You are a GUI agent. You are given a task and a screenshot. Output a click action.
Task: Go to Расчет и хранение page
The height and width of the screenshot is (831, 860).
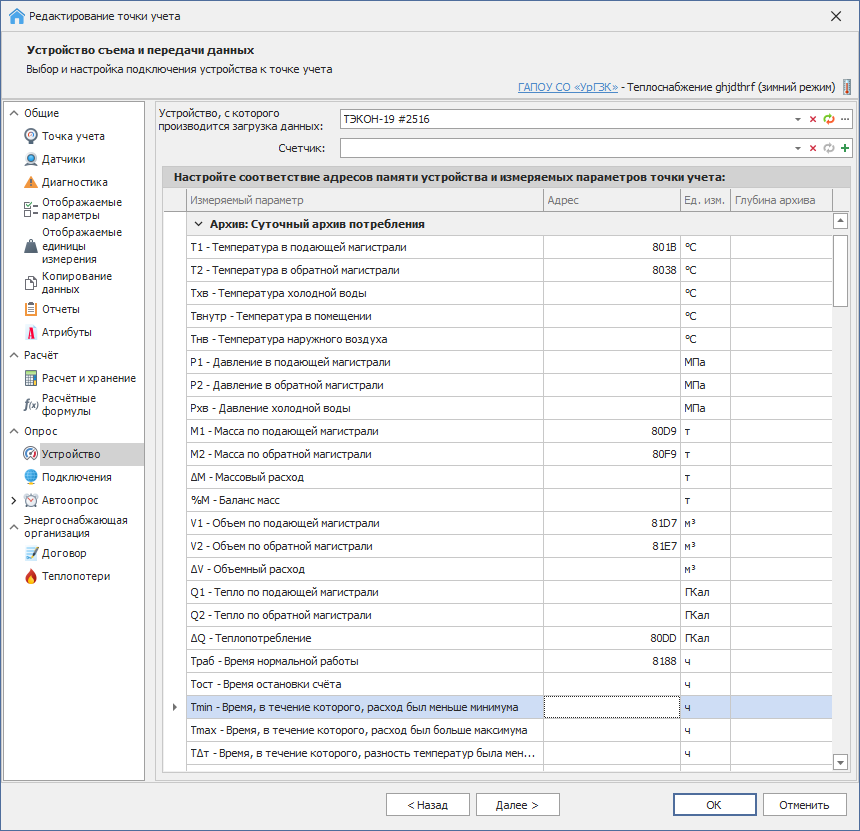pos(88,378)
